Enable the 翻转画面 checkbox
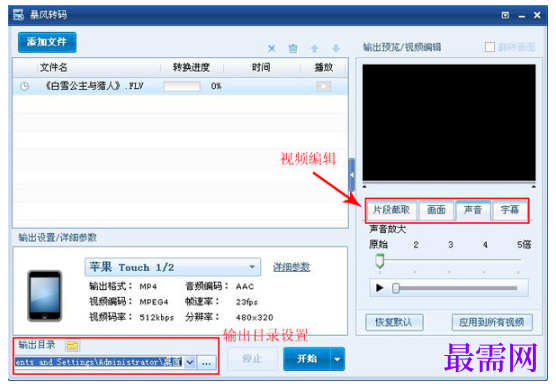Viewport: 556px width, 389px height. [x=490, y=47]
